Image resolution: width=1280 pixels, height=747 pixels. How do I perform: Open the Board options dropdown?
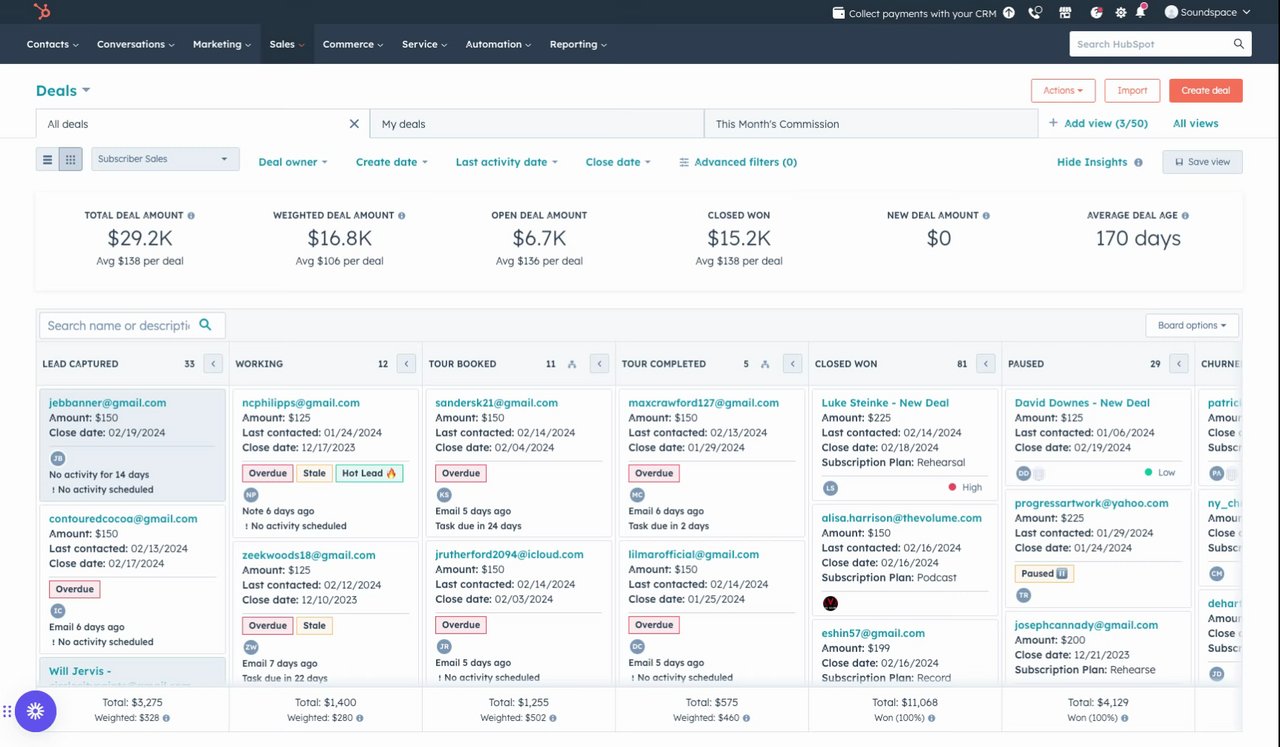point(1191,325)
